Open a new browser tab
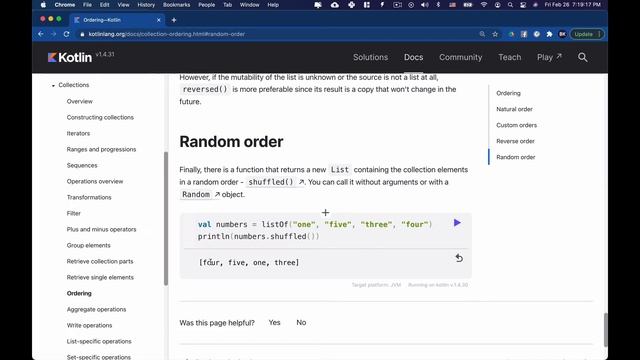This screenshot has height=360, width=640. coord(174,20)
